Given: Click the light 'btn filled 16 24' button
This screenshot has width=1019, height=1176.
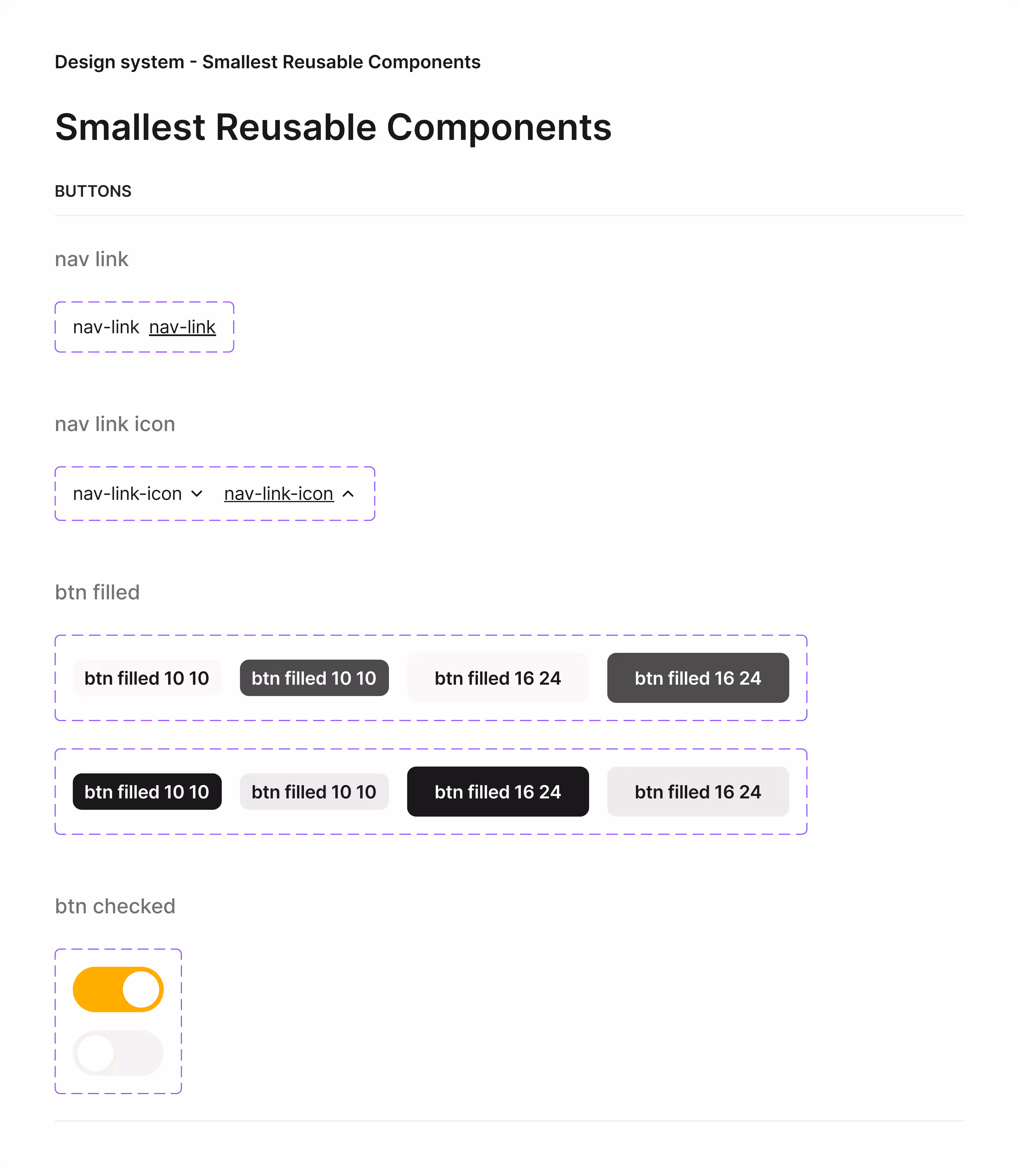Looking at the screenshot, I should (x=498, y=678).
